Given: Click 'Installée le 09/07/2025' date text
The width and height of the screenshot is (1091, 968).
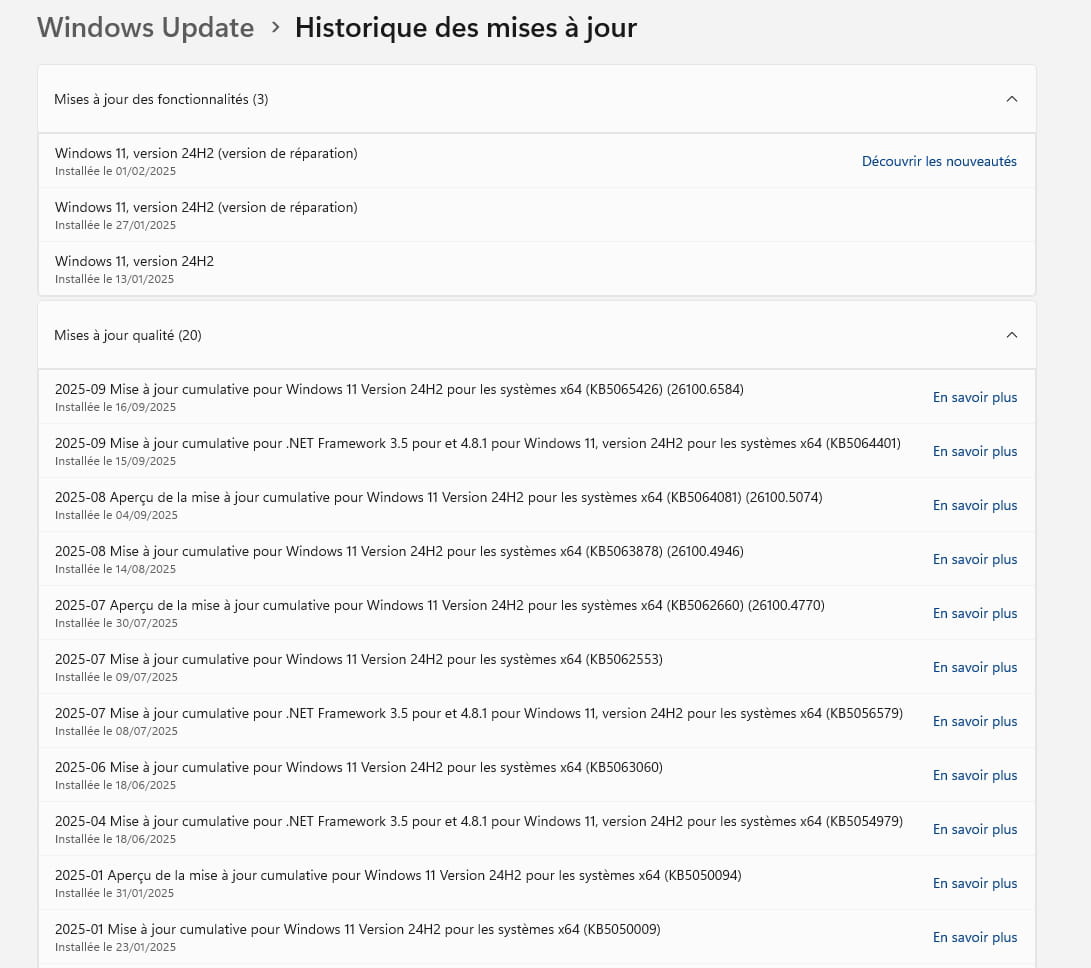Looking at the screenshot, I should [116, 677].
